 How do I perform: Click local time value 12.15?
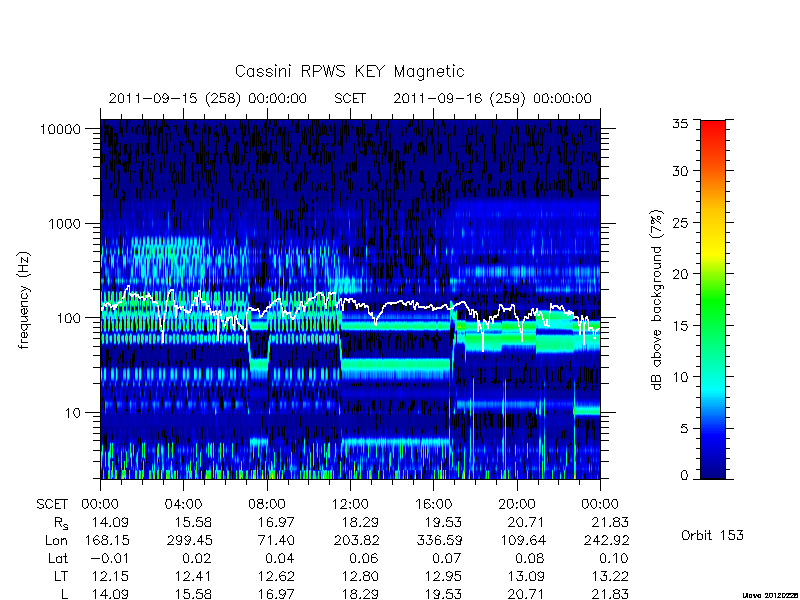110,576
